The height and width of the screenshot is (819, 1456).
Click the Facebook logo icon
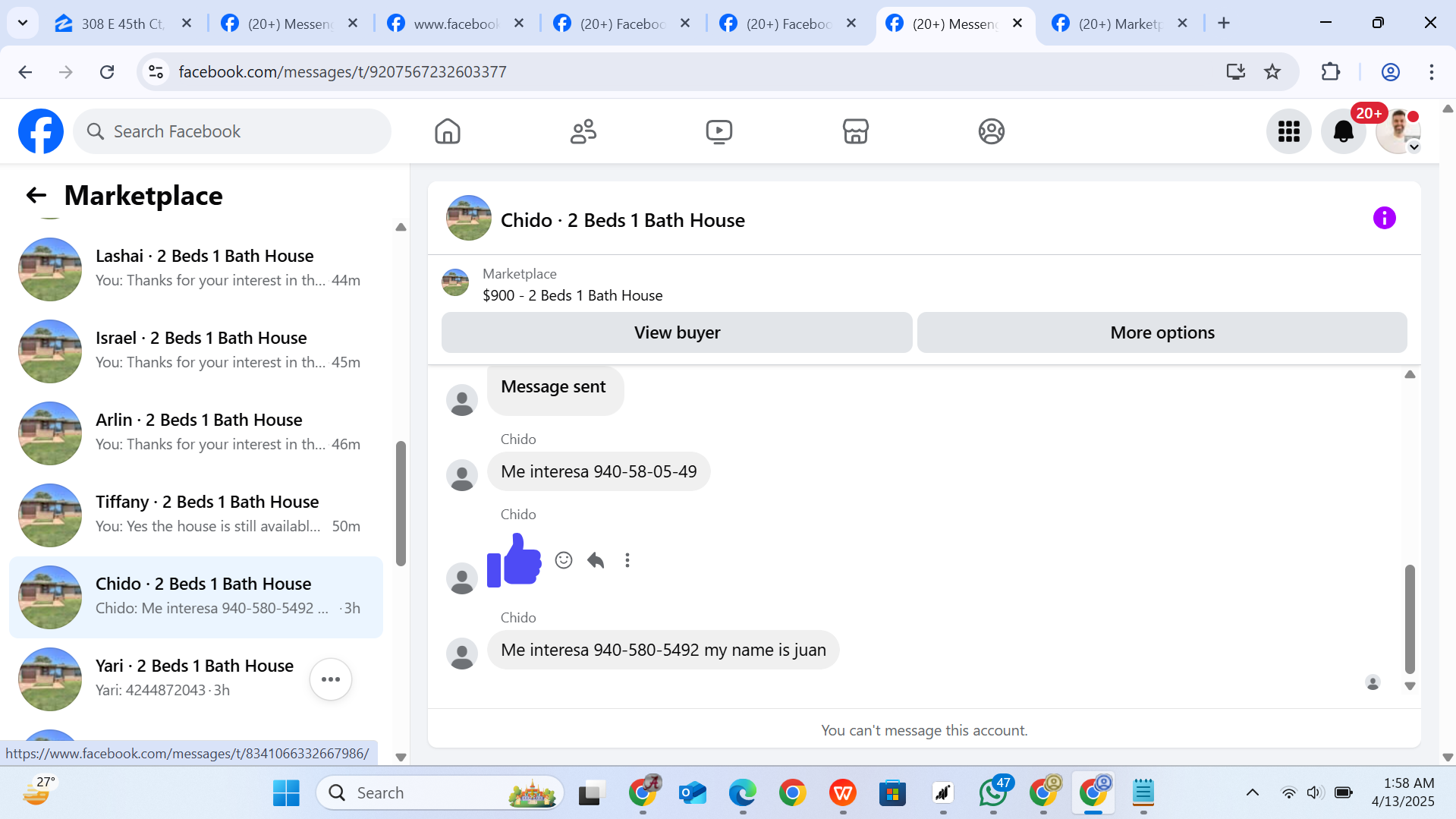pos(41,131)
